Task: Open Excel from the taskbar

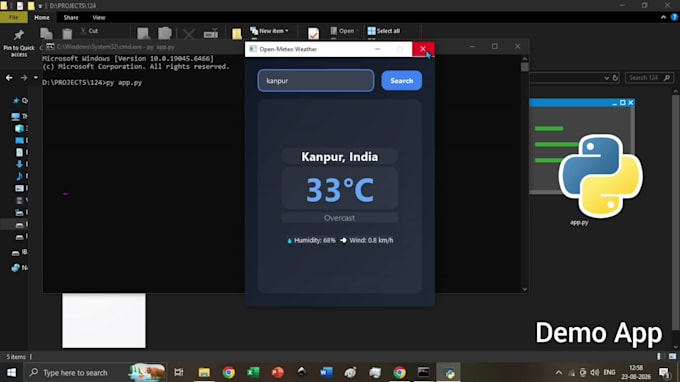Action: pos(253,372)
